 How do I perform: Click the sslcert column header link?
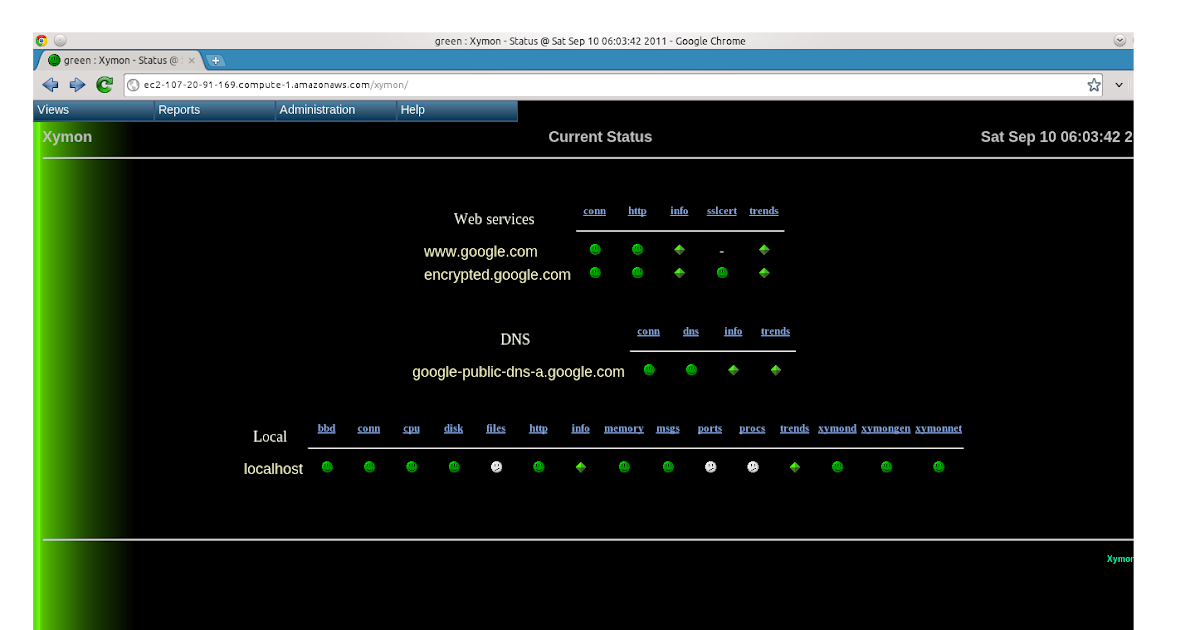(x=721, y=211)
